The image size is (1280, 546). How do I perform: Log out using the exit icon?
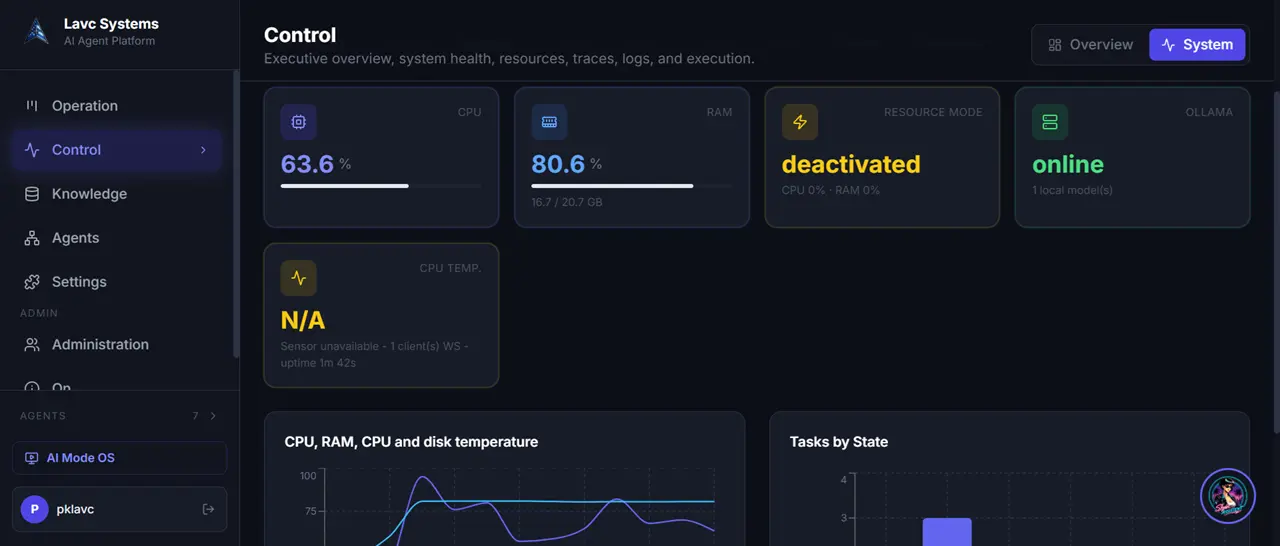(208, 509)
